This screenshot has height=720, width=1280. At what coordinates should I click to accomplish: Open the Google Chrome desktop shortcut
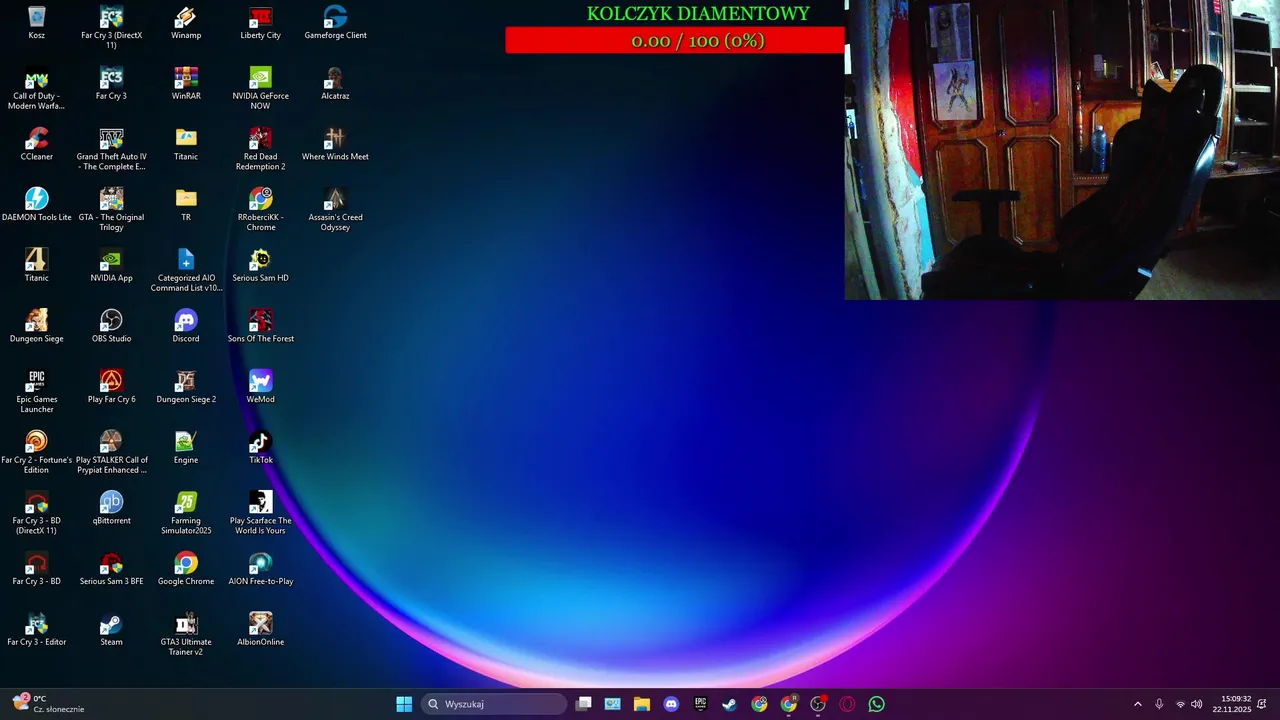(186, 569)
